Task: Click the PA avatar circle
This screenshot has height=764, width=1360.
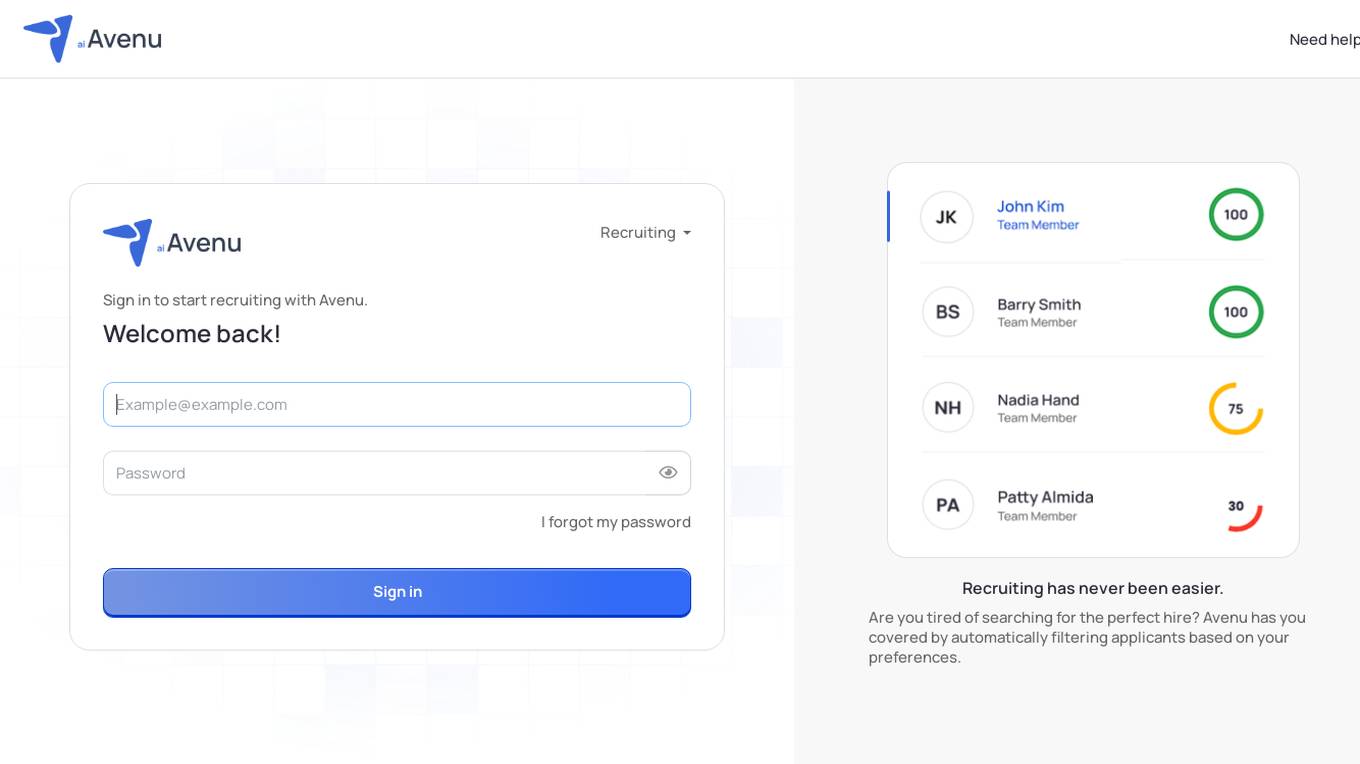Action: pyautogui.click(x=948, y=505)
